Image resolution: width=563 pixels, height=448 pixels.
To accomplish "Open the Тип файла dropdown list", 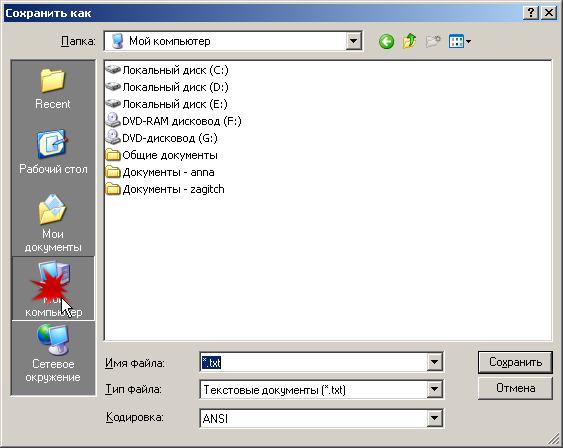I will click(434, 389).
